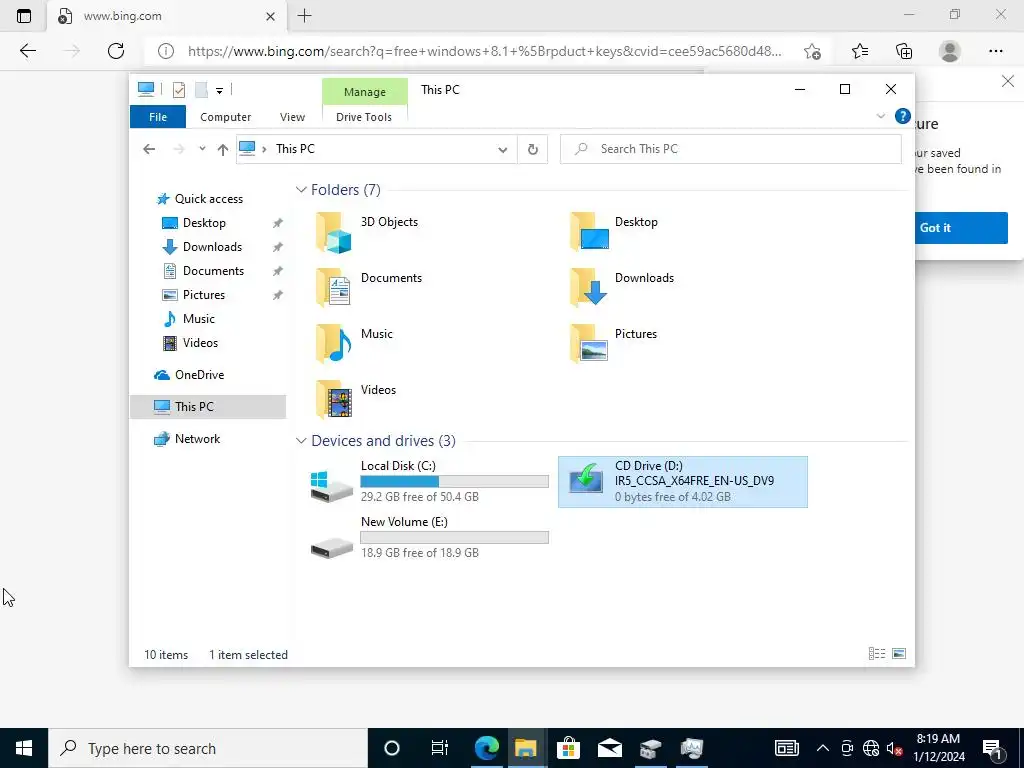Click the New folder quick access toolbar icon
This screenshot has height=768, width=1024.
tap(201, 89)
